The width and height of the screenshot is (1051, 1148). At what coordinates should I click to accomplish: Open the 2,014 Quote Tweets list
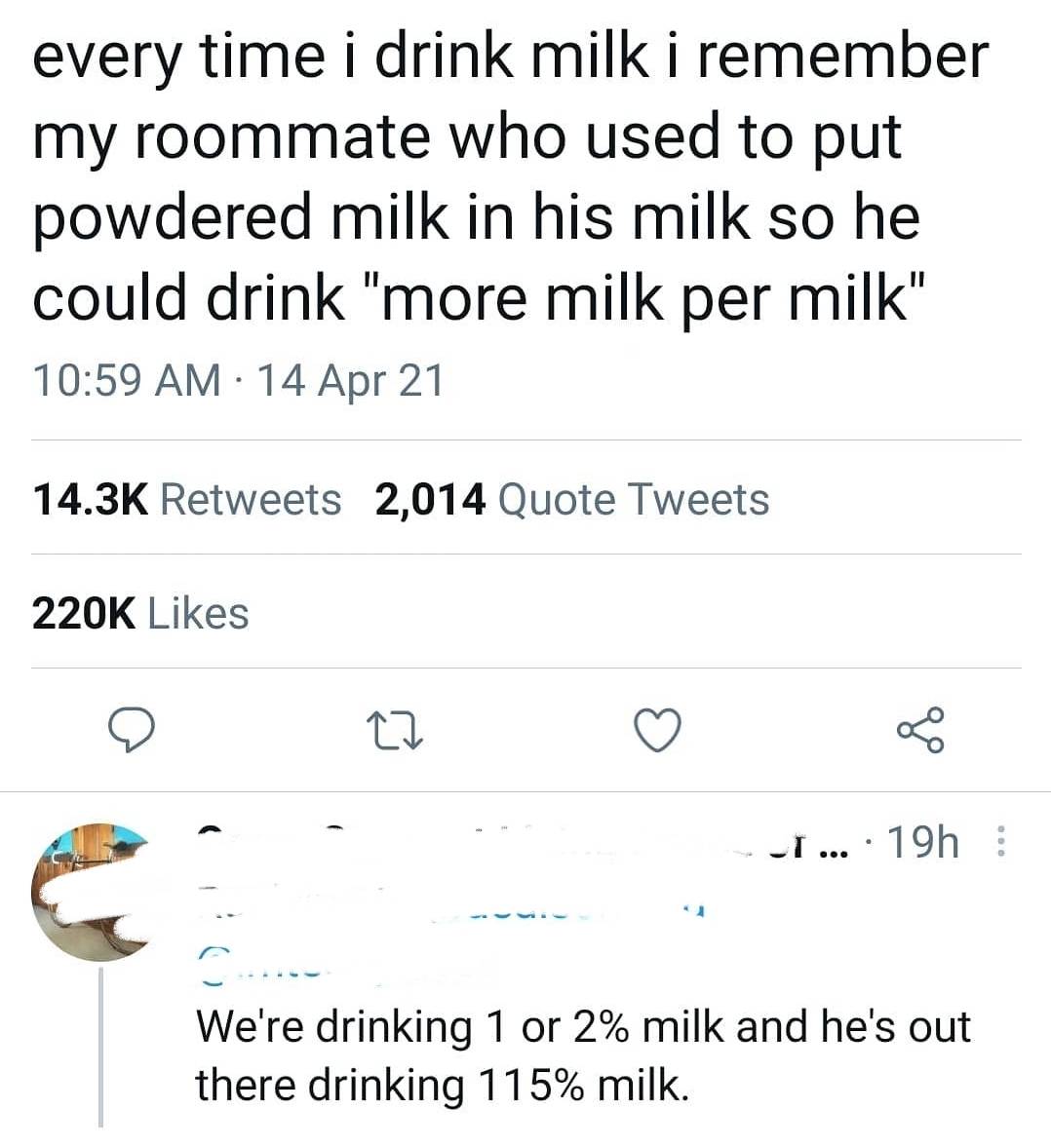coord(570,500)
